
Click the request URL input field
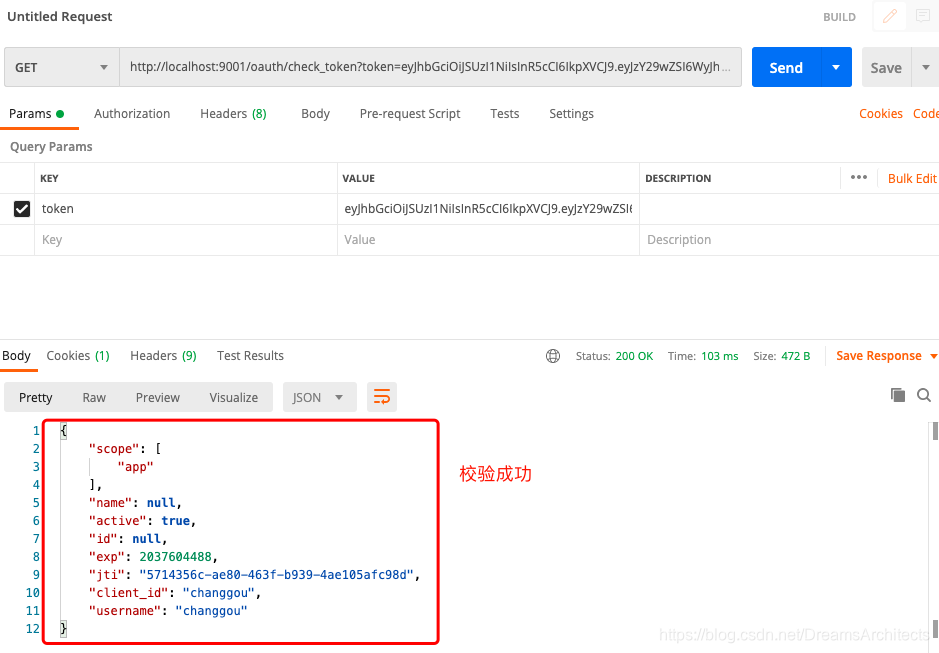(x=430, y=67)
